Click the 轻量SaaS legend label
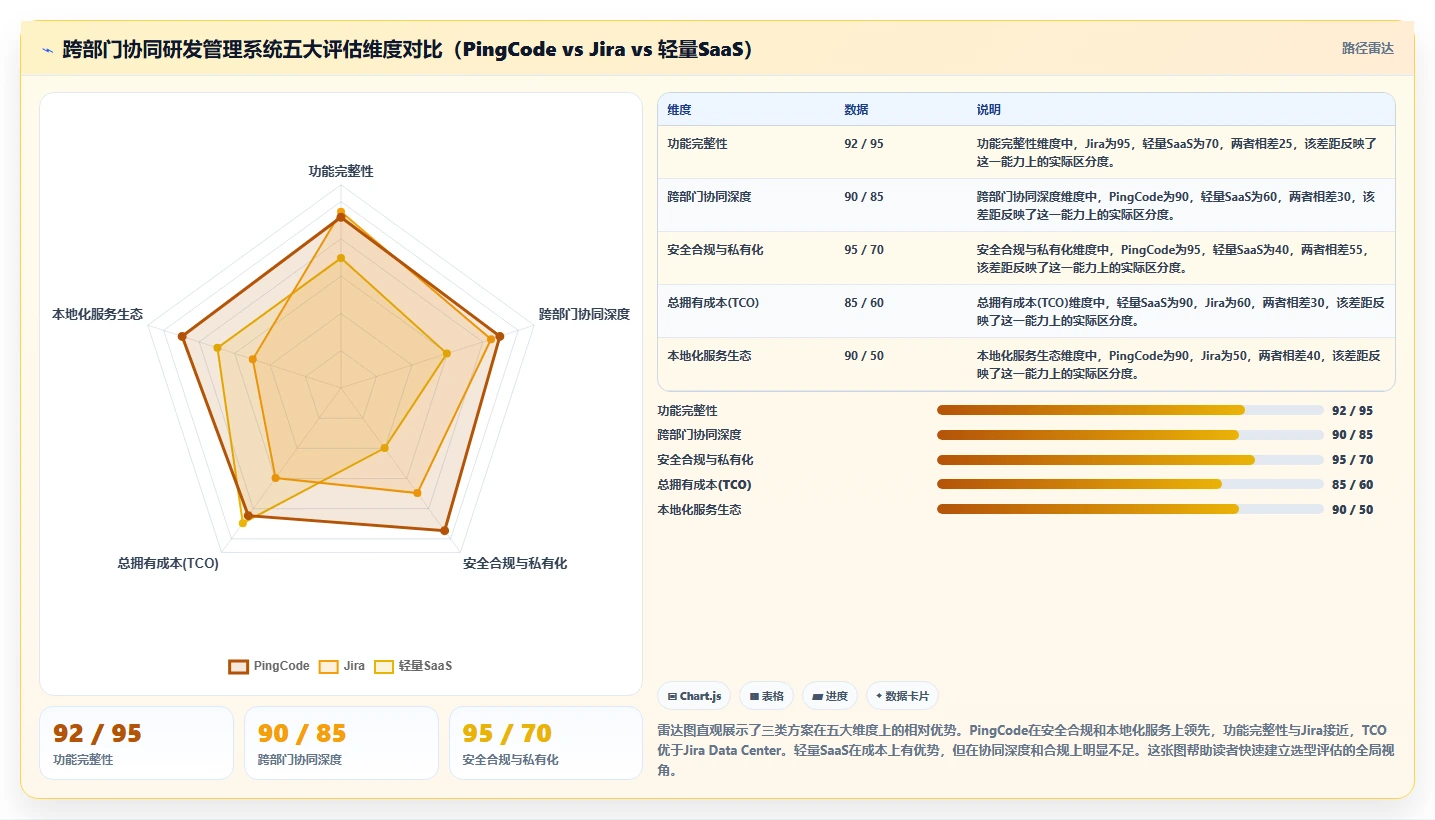1435x820 pixels. [425, 666]
